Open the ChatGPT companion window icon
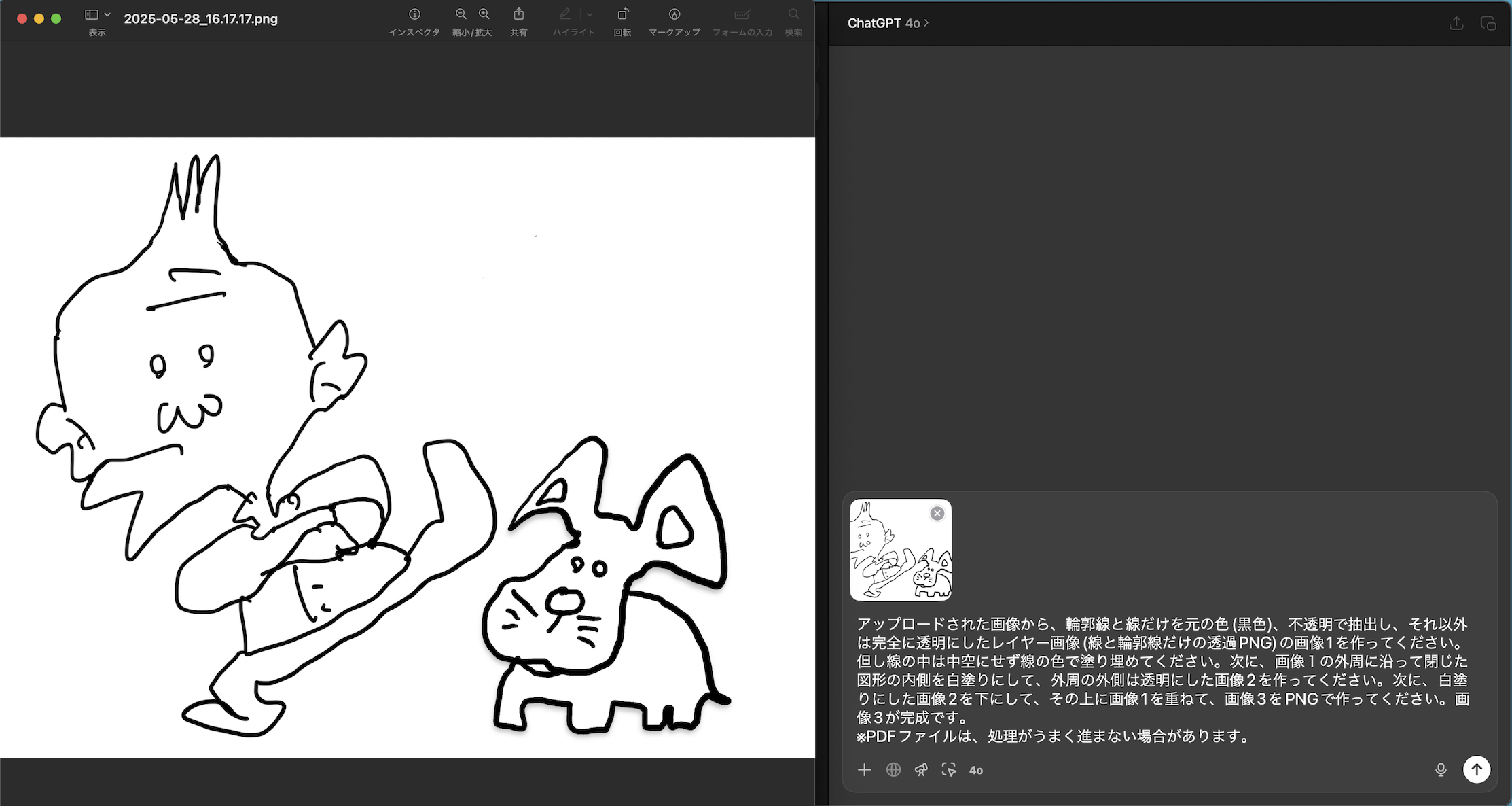 tap(1488, 23)
